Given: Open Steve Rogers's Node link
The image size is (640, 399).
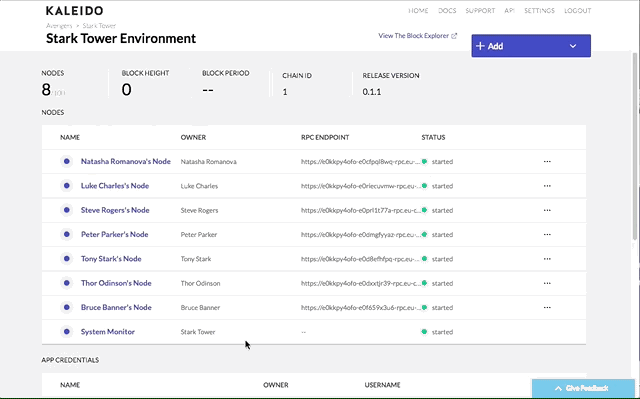Looking at the screenshot, I should pyautogui.click(x=115, y=210).
